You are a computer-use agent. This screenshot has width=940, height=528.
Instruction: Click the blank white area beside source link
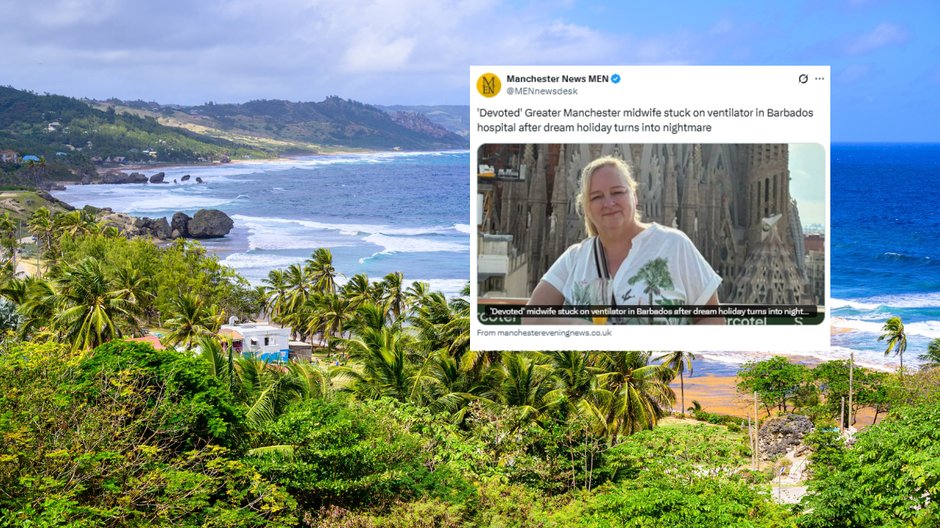[x=719, y=333]
